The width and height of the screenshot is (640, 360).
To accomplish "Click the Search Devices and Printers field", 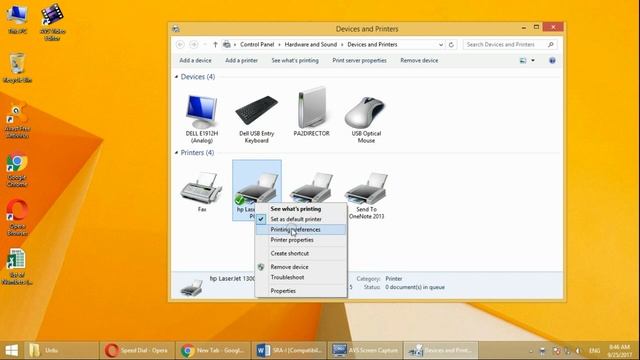I will 510,44.
